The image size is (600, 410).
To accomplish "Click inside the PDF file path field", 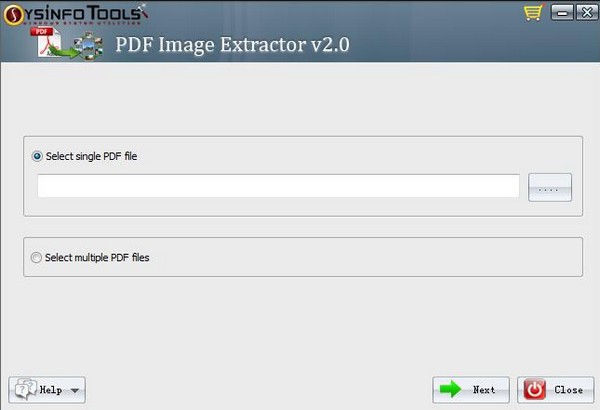I will pyautogui.click(x=278, y=186).
